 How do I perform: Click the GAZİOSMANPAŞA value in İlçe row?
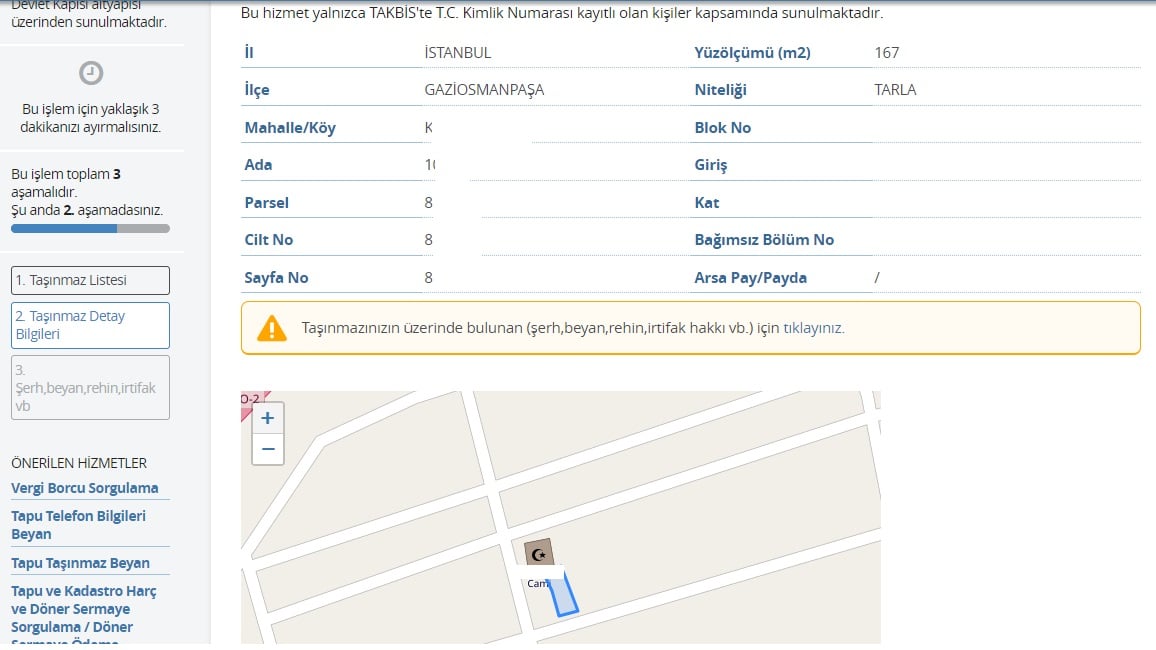click(484, 90)
